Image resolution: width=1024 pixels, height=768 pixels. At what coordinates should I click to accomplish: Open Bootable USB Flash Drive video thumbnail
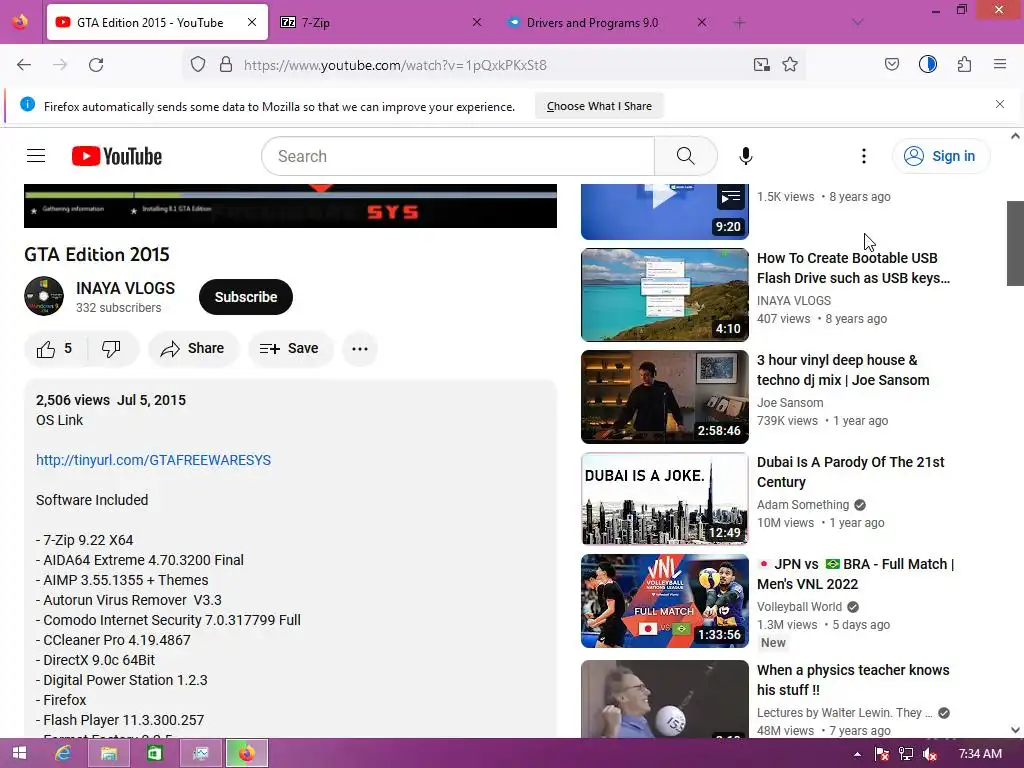(x=665, y=295)
